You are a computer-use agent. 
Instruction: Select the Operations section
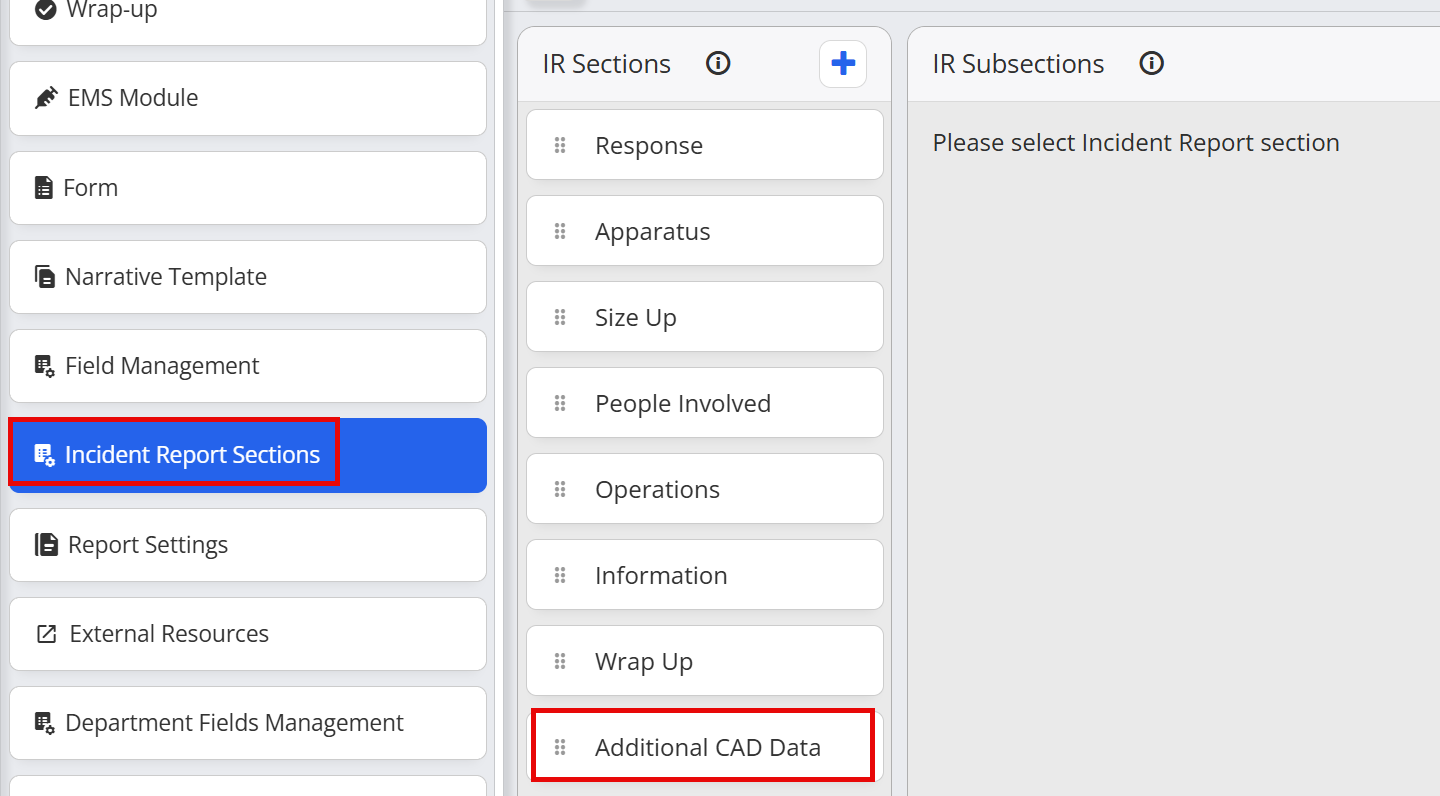click(x=705, y=489)
